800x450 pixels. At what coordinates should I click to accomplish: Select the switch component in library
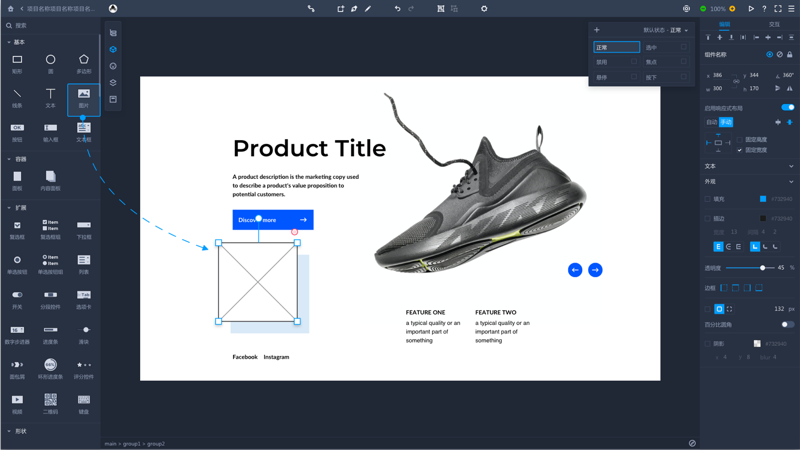(17, 295)
